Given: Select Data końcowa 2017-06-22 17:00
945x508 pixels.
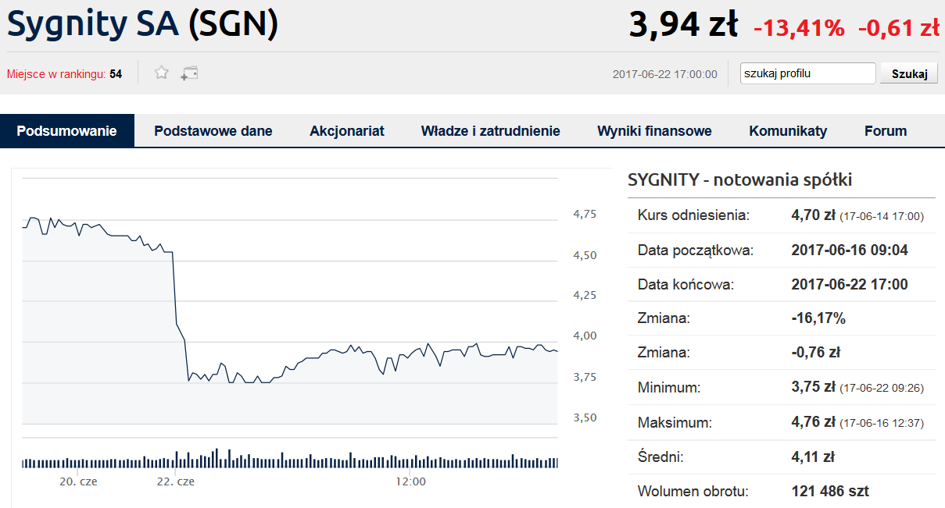Looking at the screenshot, I should pos(849,284).
